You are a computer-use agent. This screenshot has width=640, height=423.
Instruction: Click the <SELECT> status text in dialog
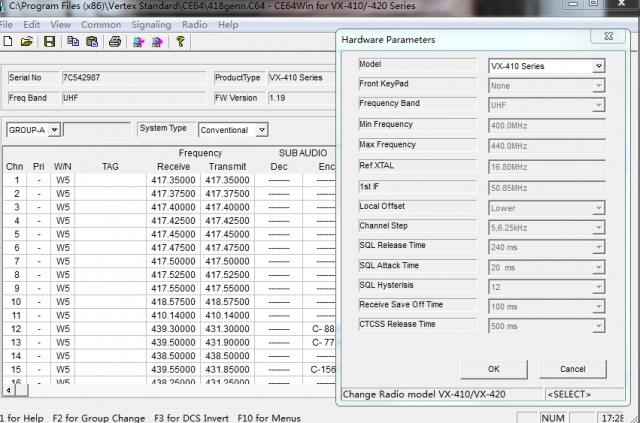[x=569, y=394]
